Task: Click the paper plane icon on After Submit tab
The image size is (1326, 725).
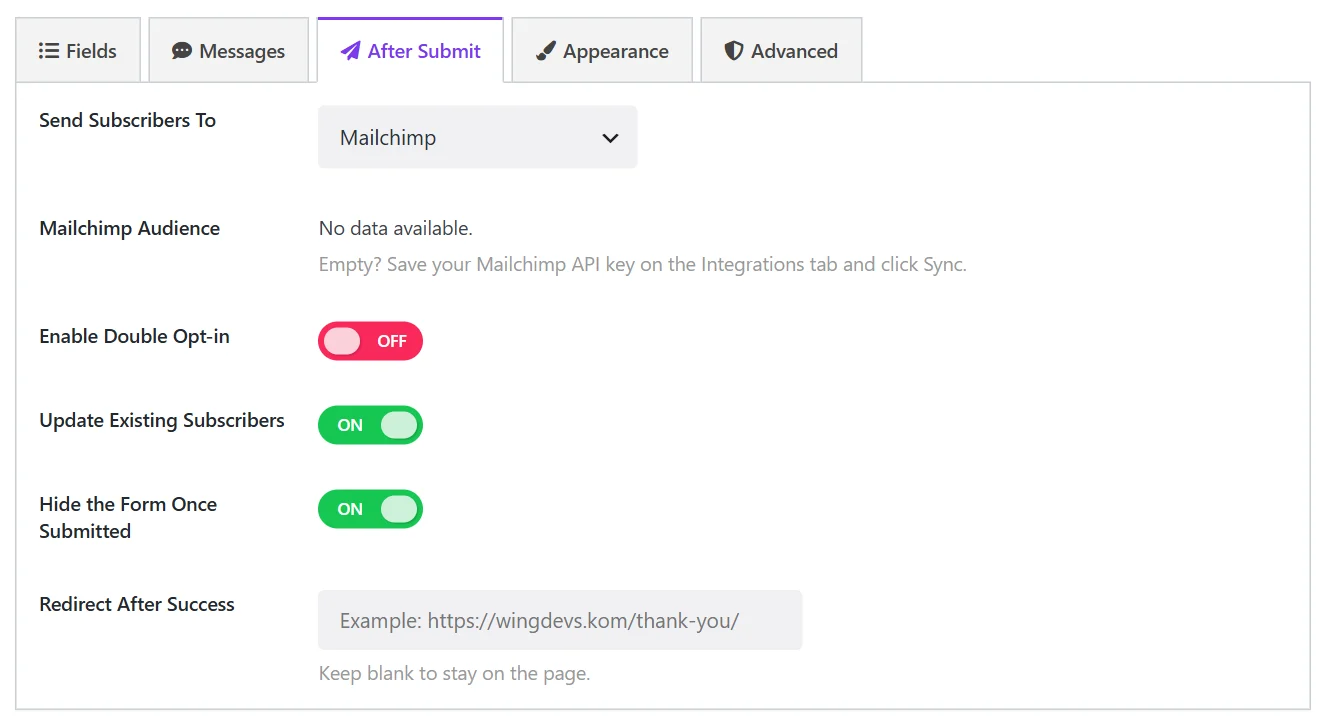Action: click(x=350, y=51)
